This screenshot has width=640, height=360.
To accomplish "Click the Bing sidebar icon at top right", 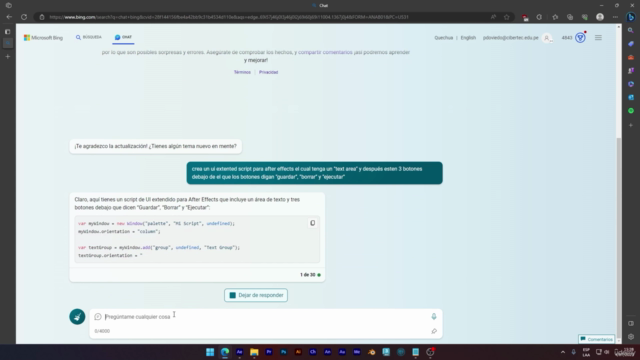I will pyautogui.click(x=631, y=17).
